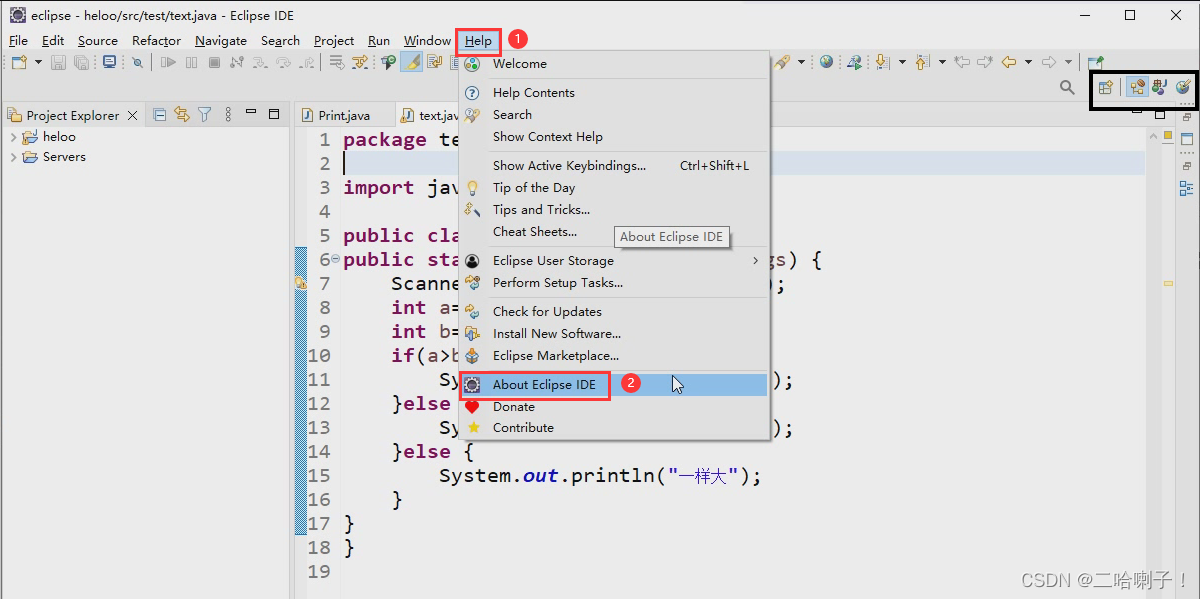Open the New wizard dropdown arrow
This screenshot has width=1200, height=599.
click(38, 62)
